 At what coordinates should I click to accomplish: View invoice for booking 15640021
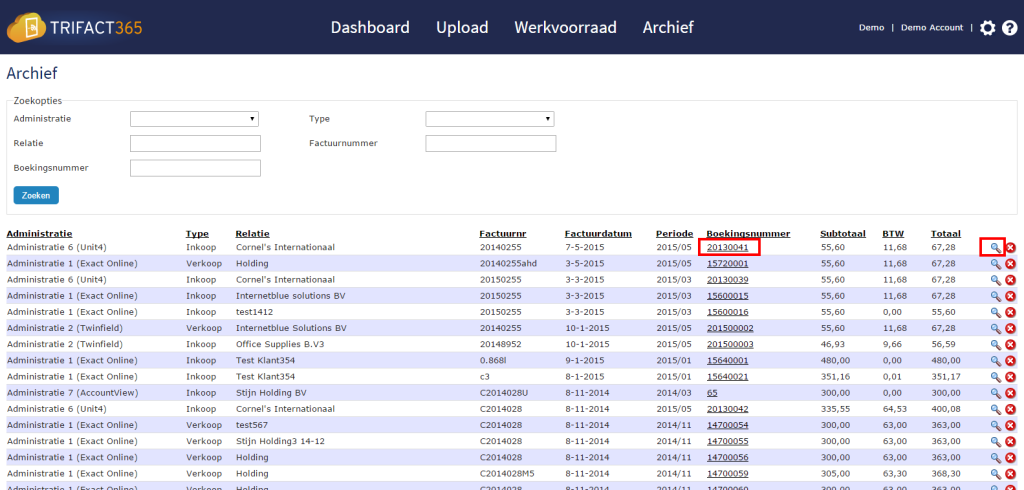click(x=995, y=376)
